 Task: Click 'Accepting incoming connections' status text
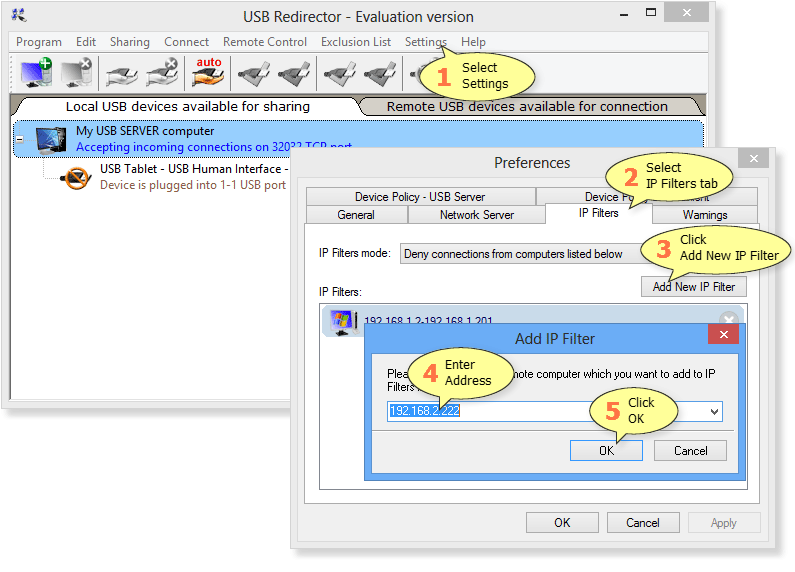point(213,147)
